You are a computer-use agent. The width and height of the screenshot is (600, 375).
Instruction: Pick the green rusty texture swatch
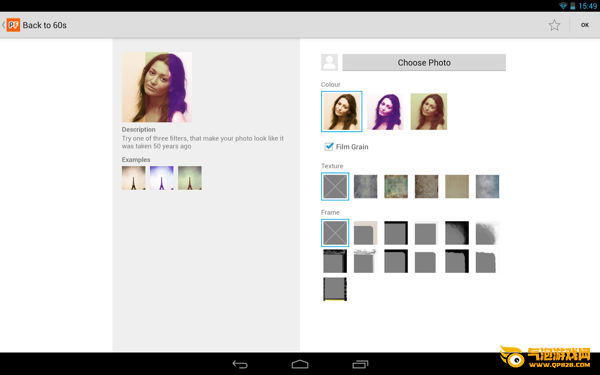396,186
